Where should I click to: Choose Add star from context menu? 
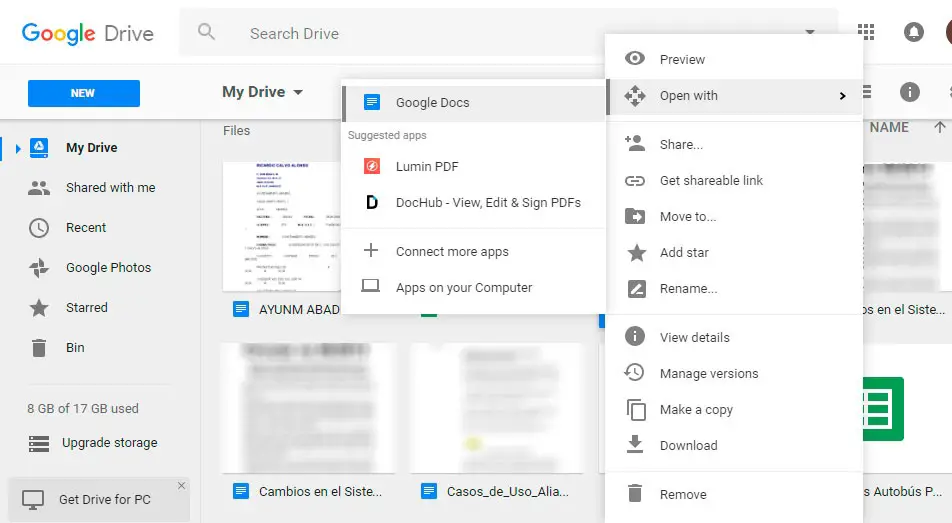coord(733,253)
